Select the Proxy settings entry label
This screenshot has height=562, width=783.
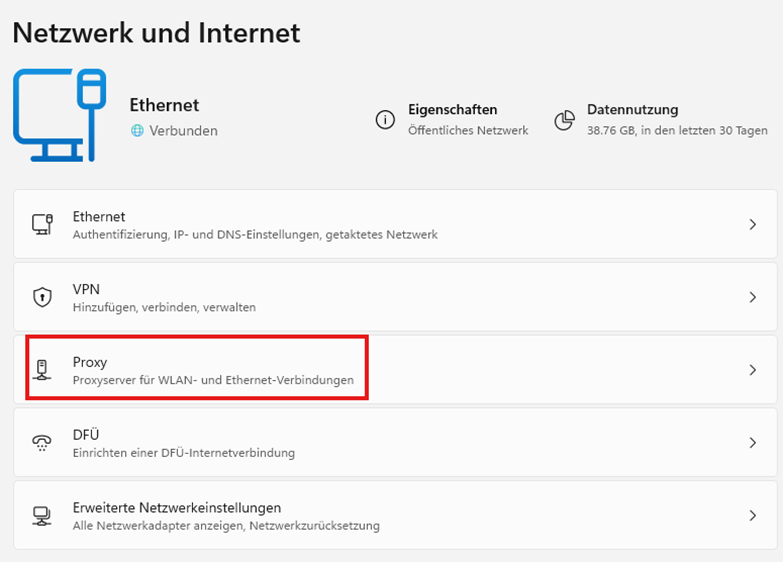90,362
